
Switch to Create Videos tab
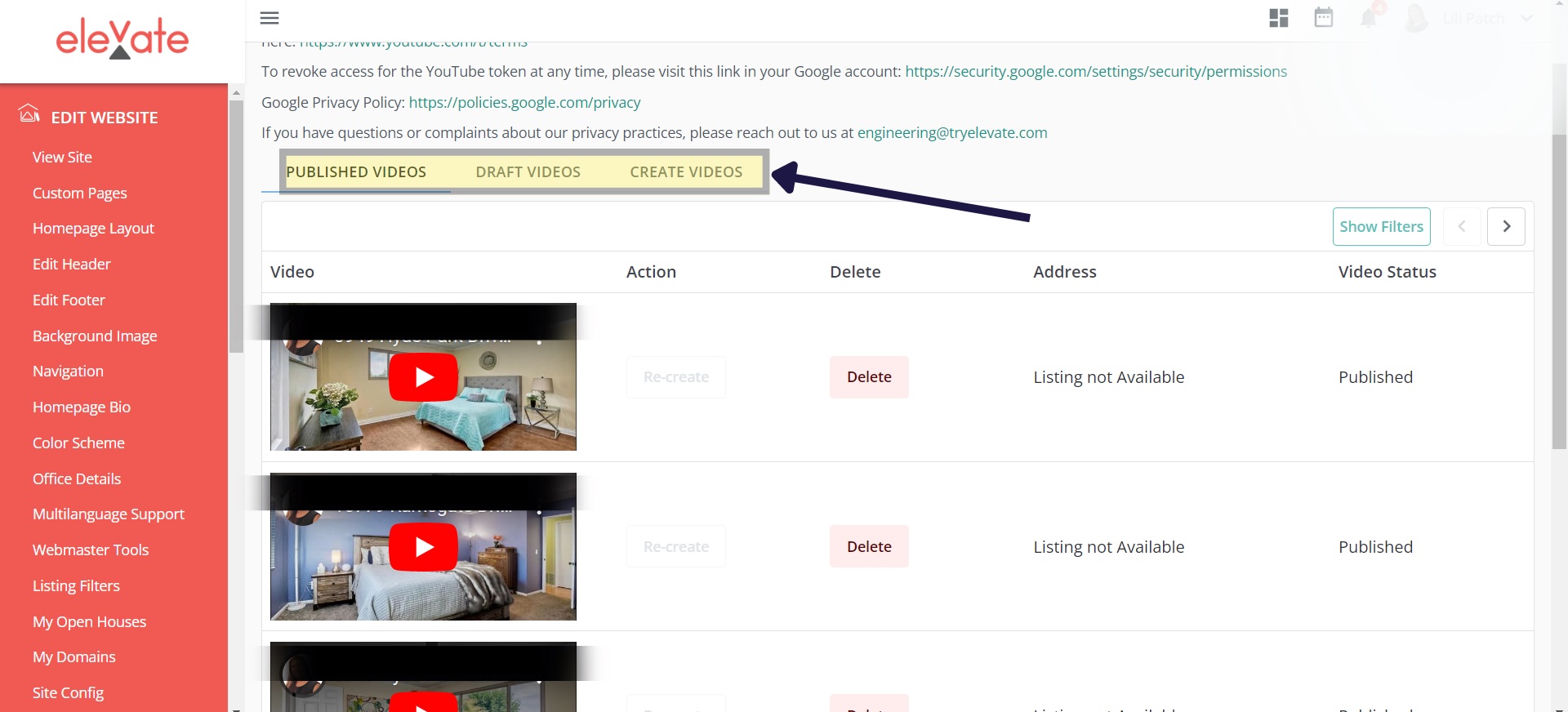[x=686, y=172]
